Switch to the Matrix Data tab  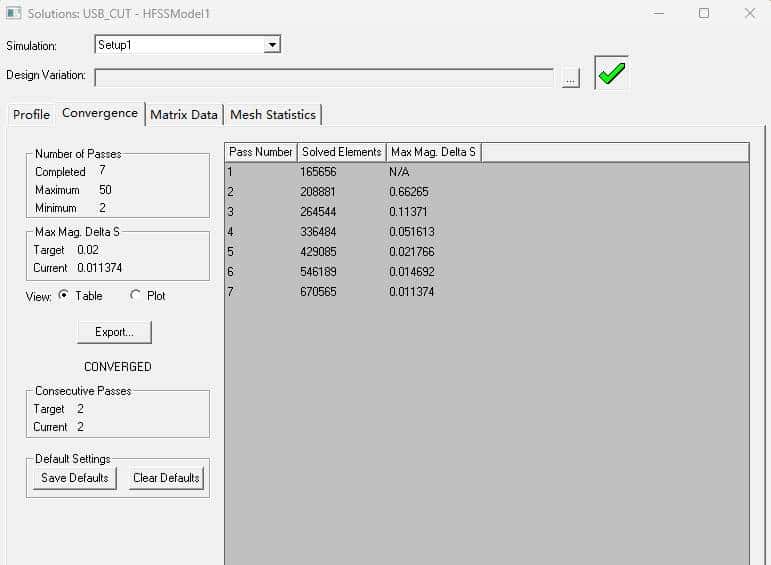(184, 114)
